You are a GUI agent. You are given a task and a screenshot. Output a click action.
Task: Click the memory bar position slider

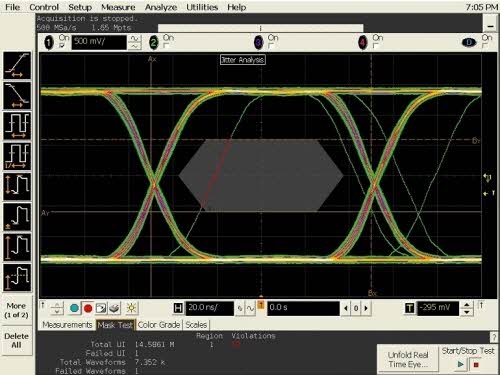click(260, 28)
